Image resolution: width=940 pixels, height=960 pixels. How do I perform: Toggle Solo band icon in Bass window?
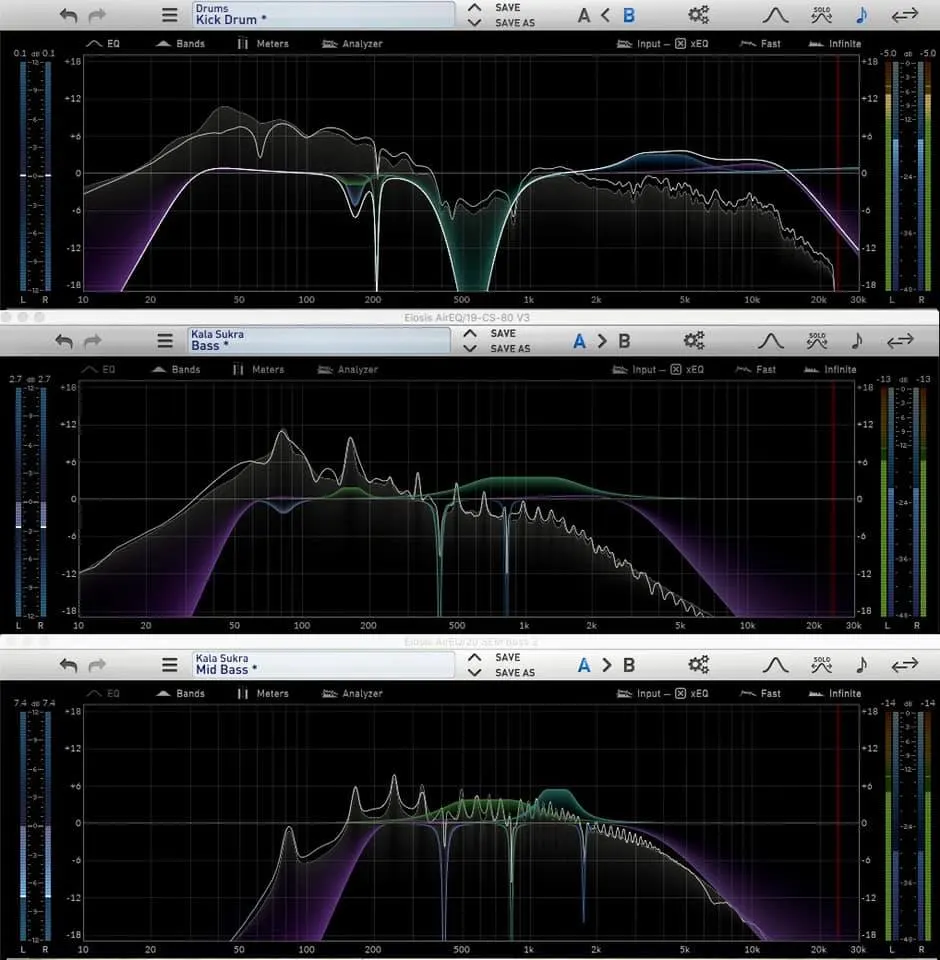817,340
